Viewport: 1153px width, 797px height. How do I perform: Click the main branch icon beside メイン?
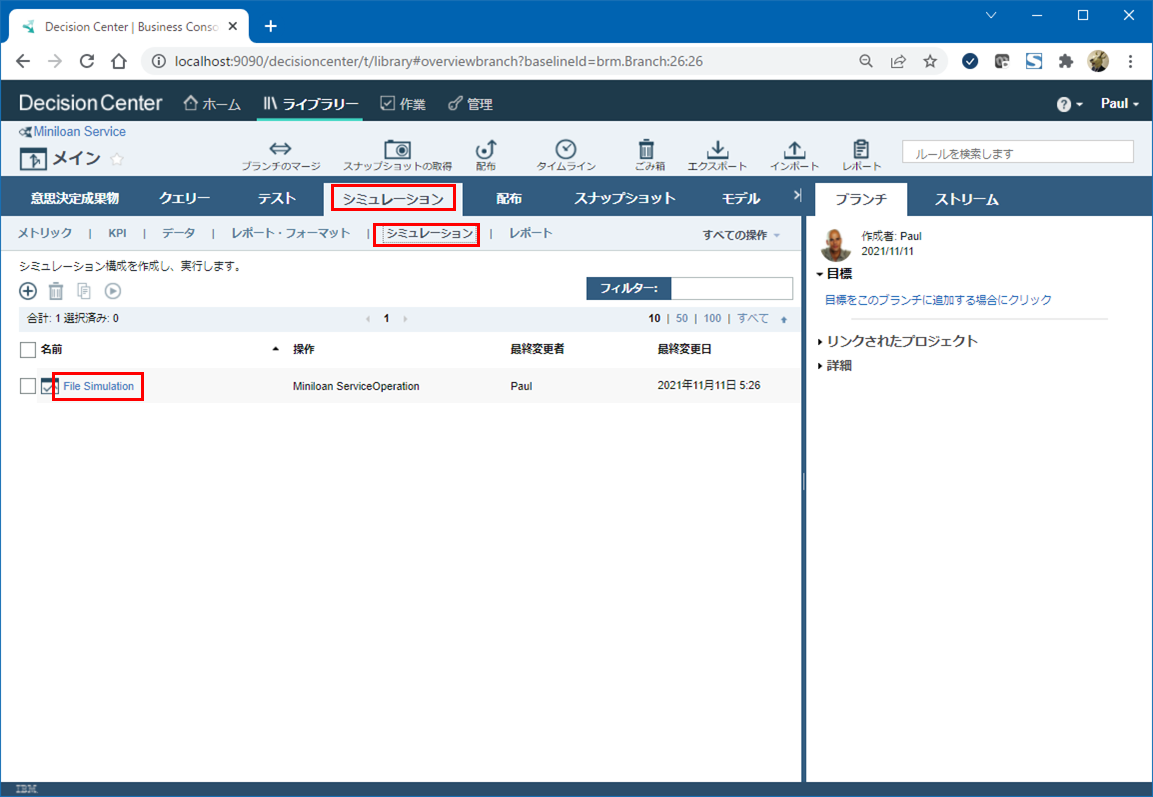(x=33, y=159)
